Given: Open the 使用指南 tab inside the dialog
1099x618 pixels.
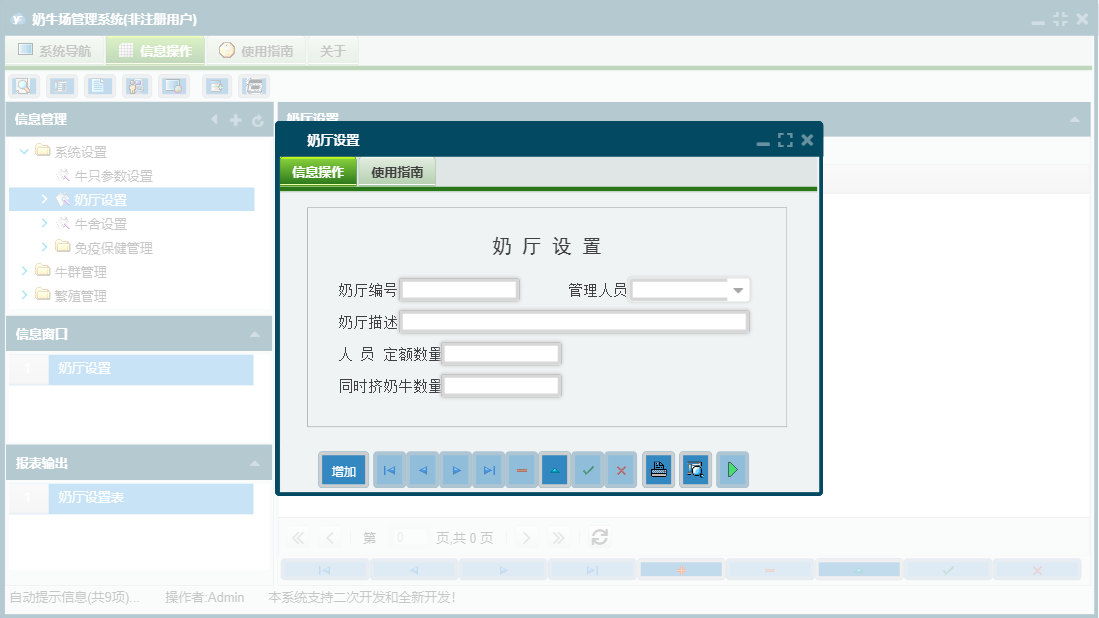Looking at the screenshot, I should click(397, 171).
